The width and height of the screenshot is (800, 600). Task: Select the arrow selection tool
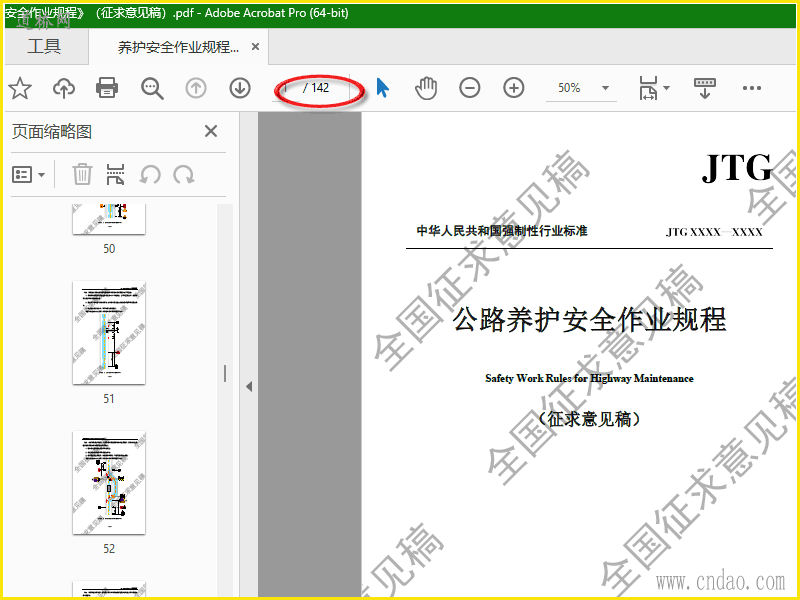[383, 88]
